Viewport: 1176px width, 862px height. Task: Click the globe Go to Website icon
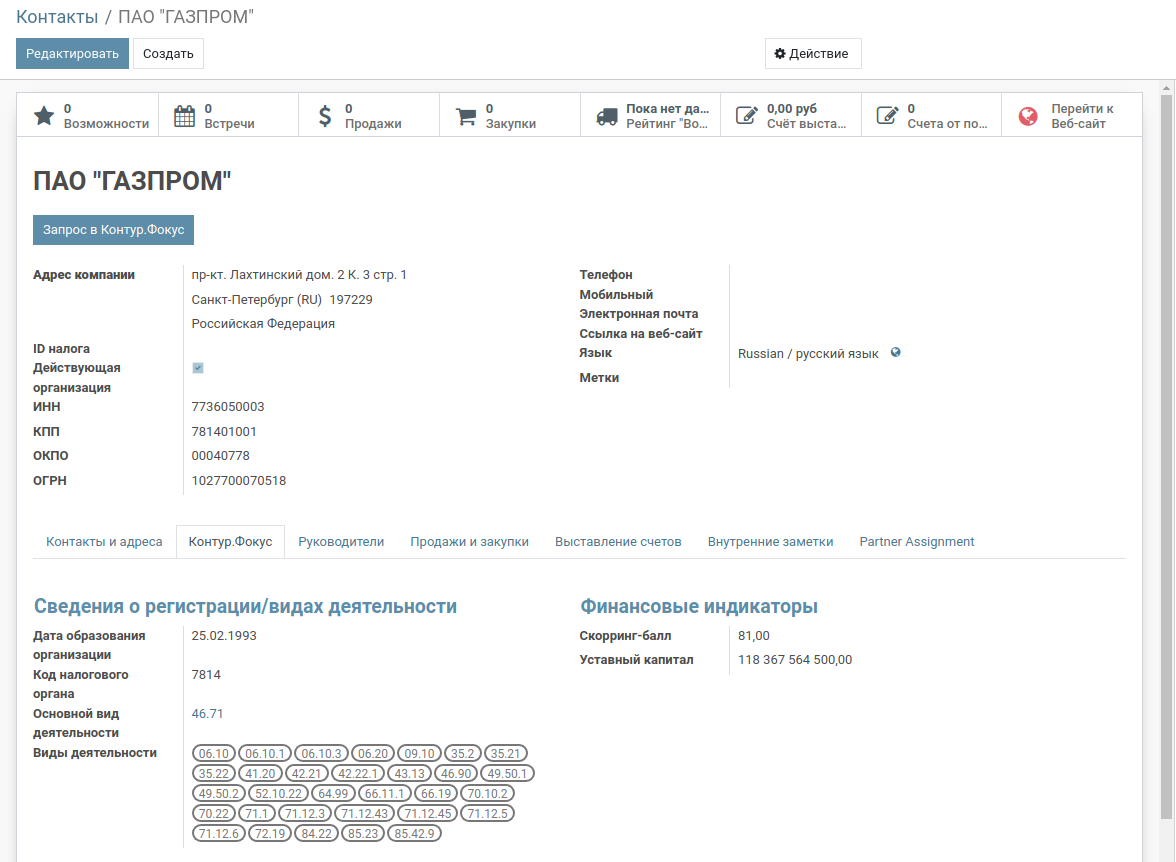click(x=1028, y=116)
